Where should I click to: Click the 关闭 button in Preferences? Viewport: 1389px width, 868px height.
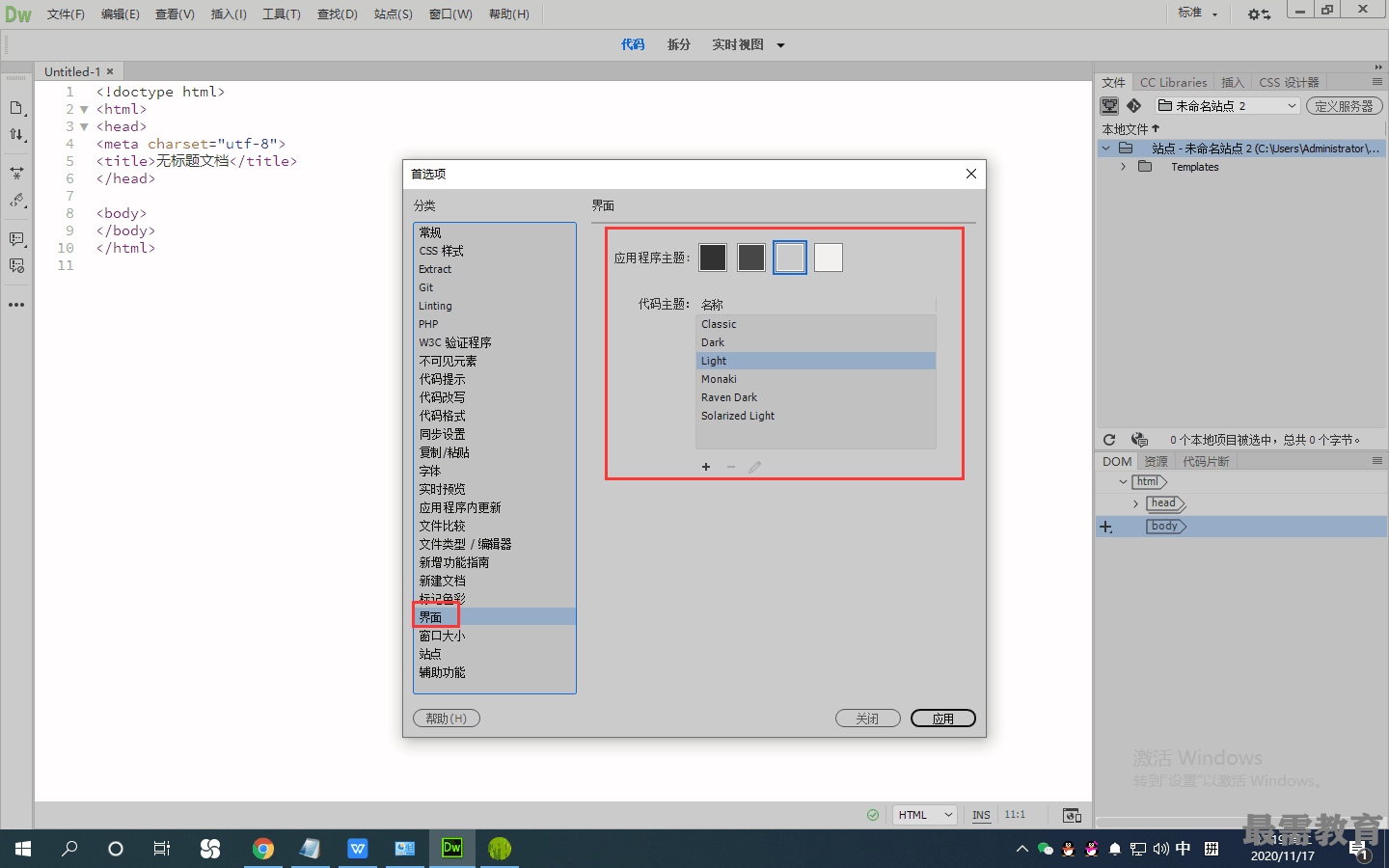point(867,719)
